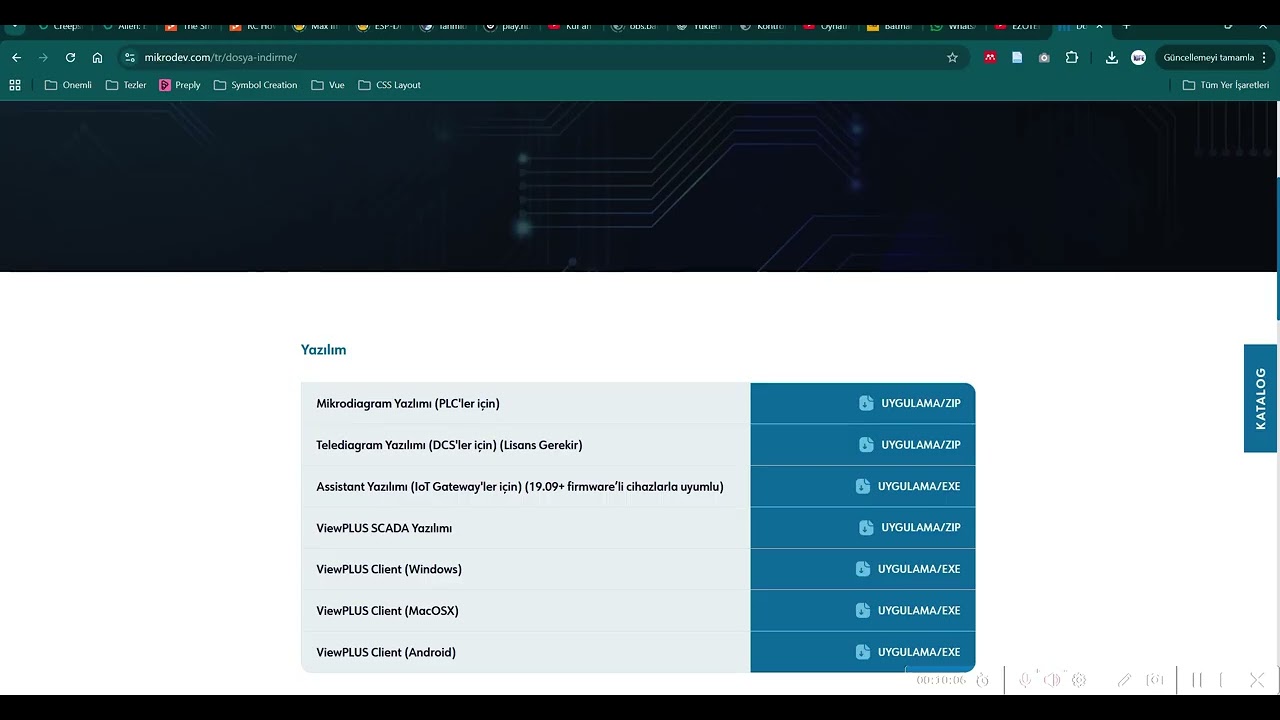Viewport: 1280px width, 720px height.
Task: Click the ViewPLUS Client (Windows) row text
Action: click(389, 569)
